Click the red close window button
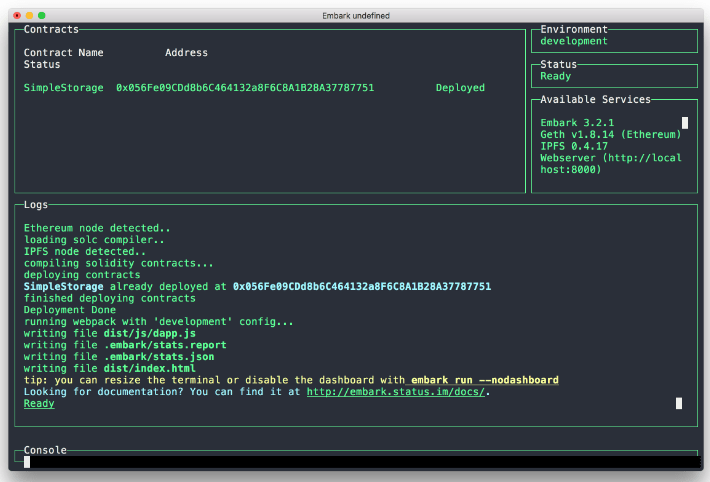This screenshot has height=482, width=710. (x=17, y=16)
